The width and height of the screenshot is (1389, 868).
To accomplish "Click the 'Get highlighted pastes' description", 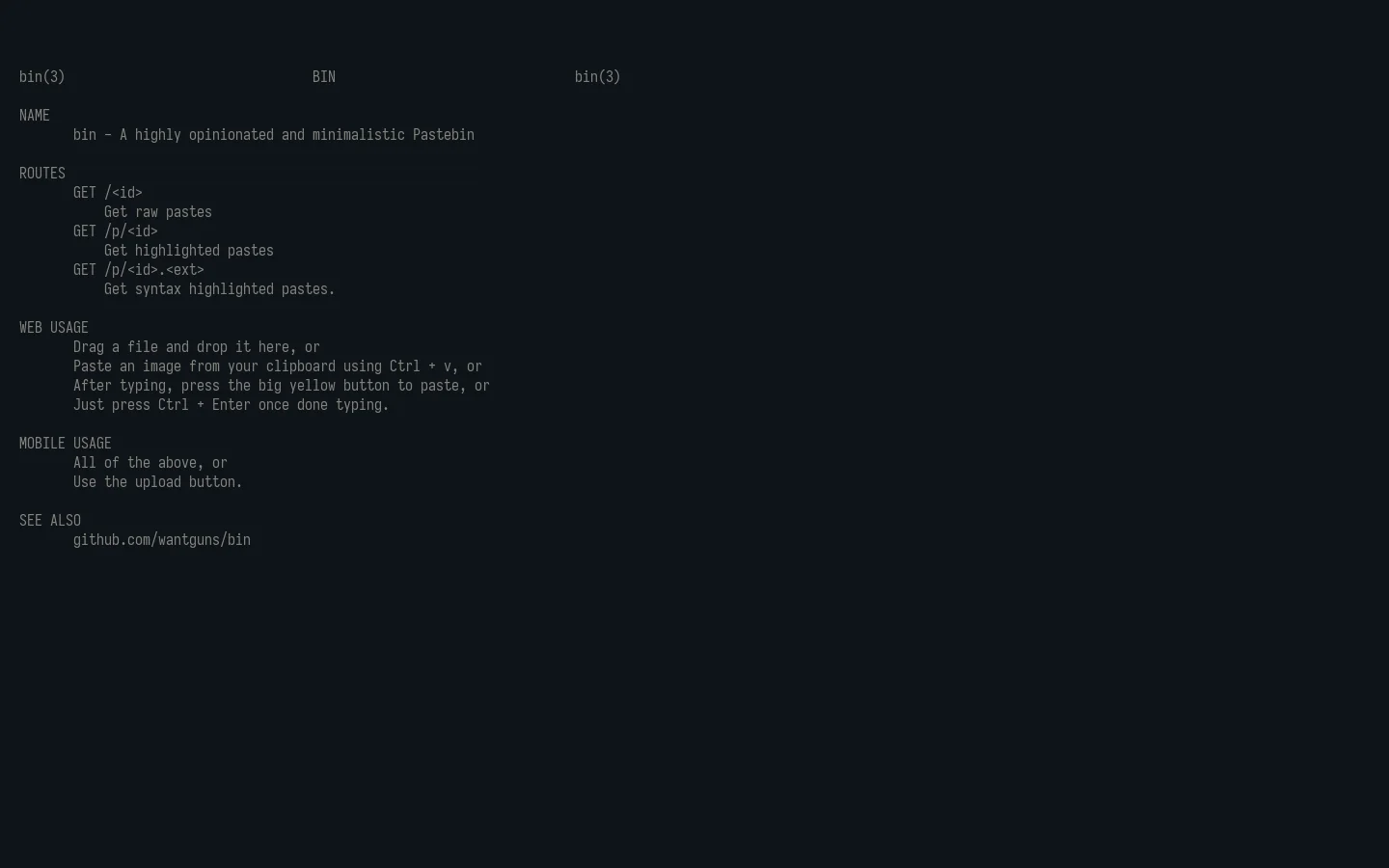I will 189,251.
